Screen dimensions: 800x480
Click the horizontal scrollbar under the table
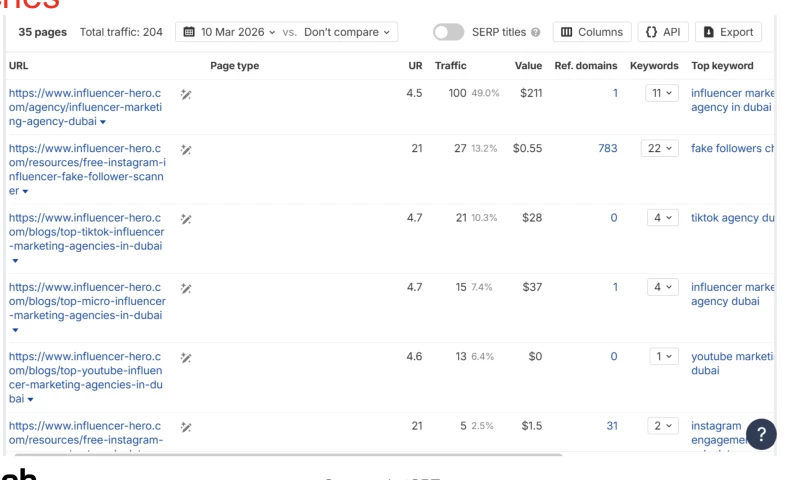pyautogui.click(x=288, y=454)
